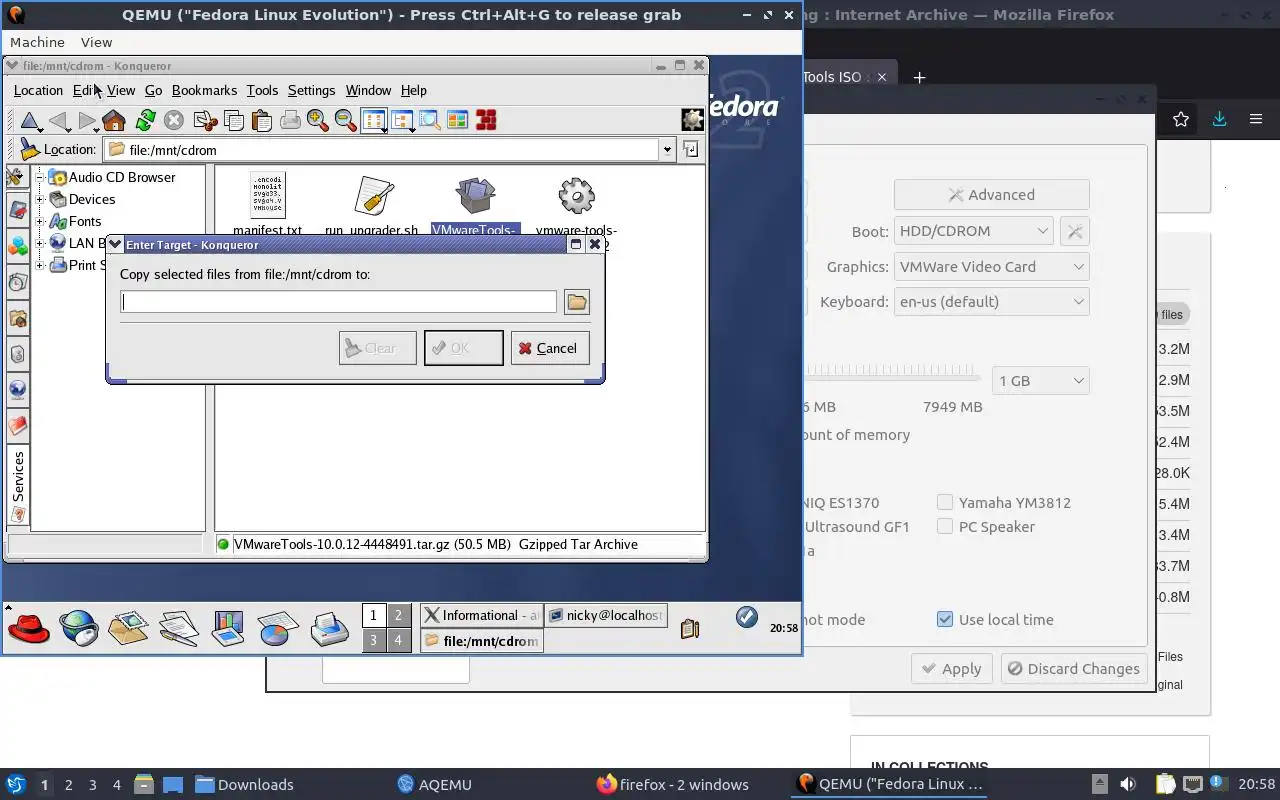
Task: Click Go button beside location bar
Action: point(690,149)
